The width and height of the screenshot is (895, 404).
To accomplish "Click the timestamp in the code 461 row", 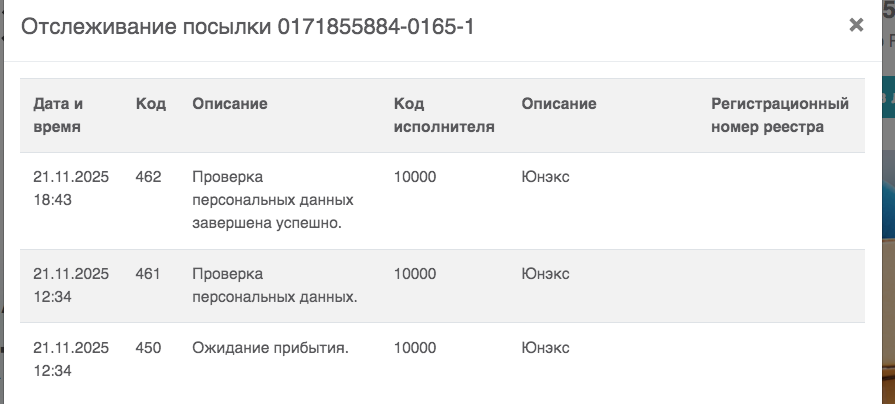I will click(x=70, y=285).
